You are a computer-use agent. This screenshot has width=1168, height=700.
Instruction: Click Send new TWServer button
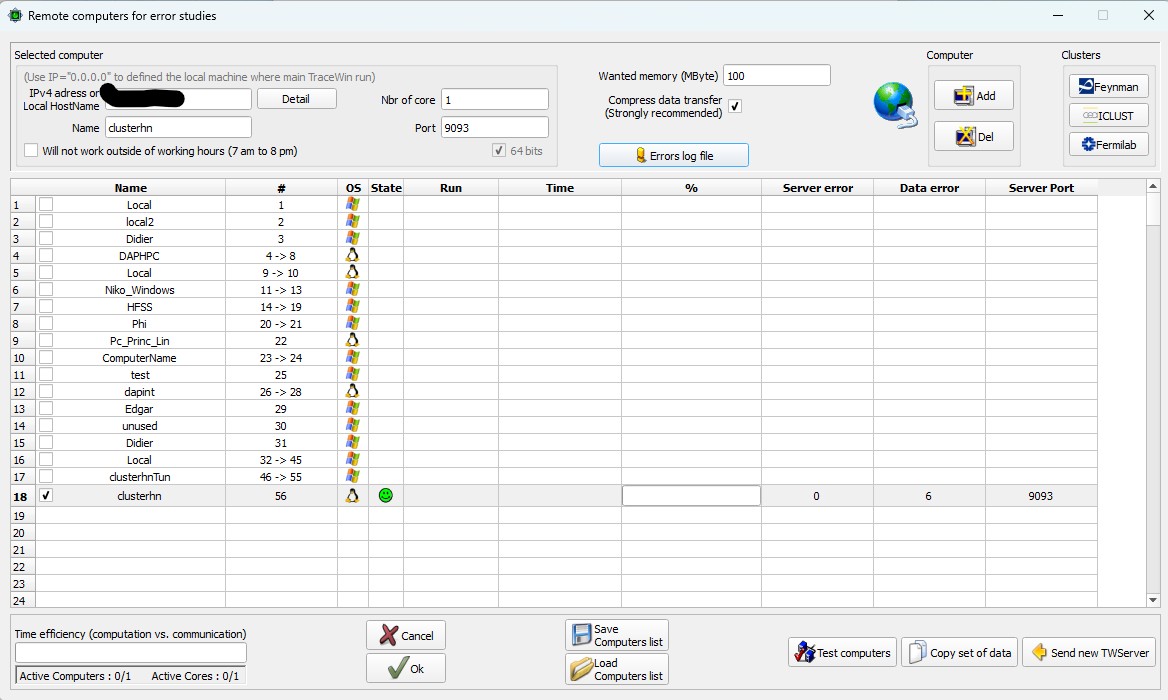pyautogui.click(x=1089, y=652)
